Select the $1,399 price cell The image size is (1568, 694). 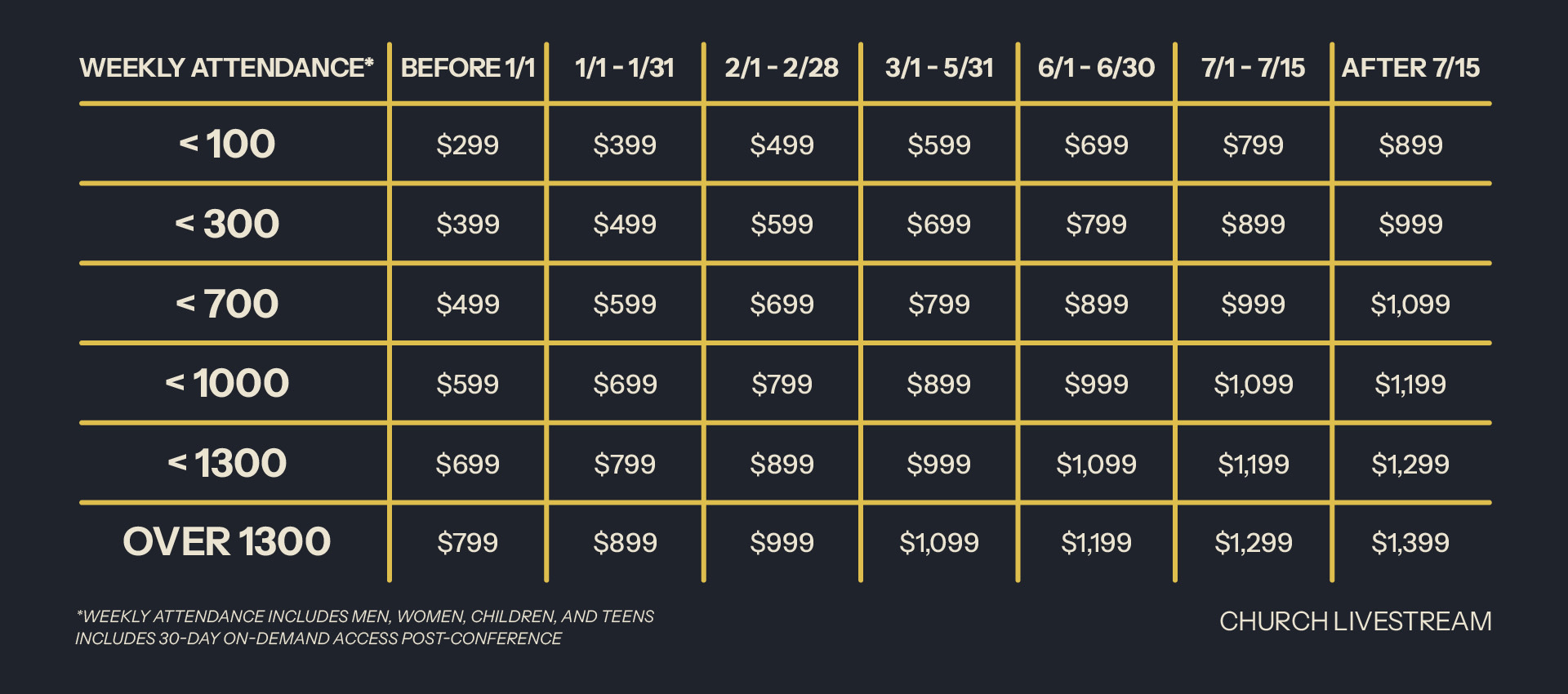click(1410, 543)
